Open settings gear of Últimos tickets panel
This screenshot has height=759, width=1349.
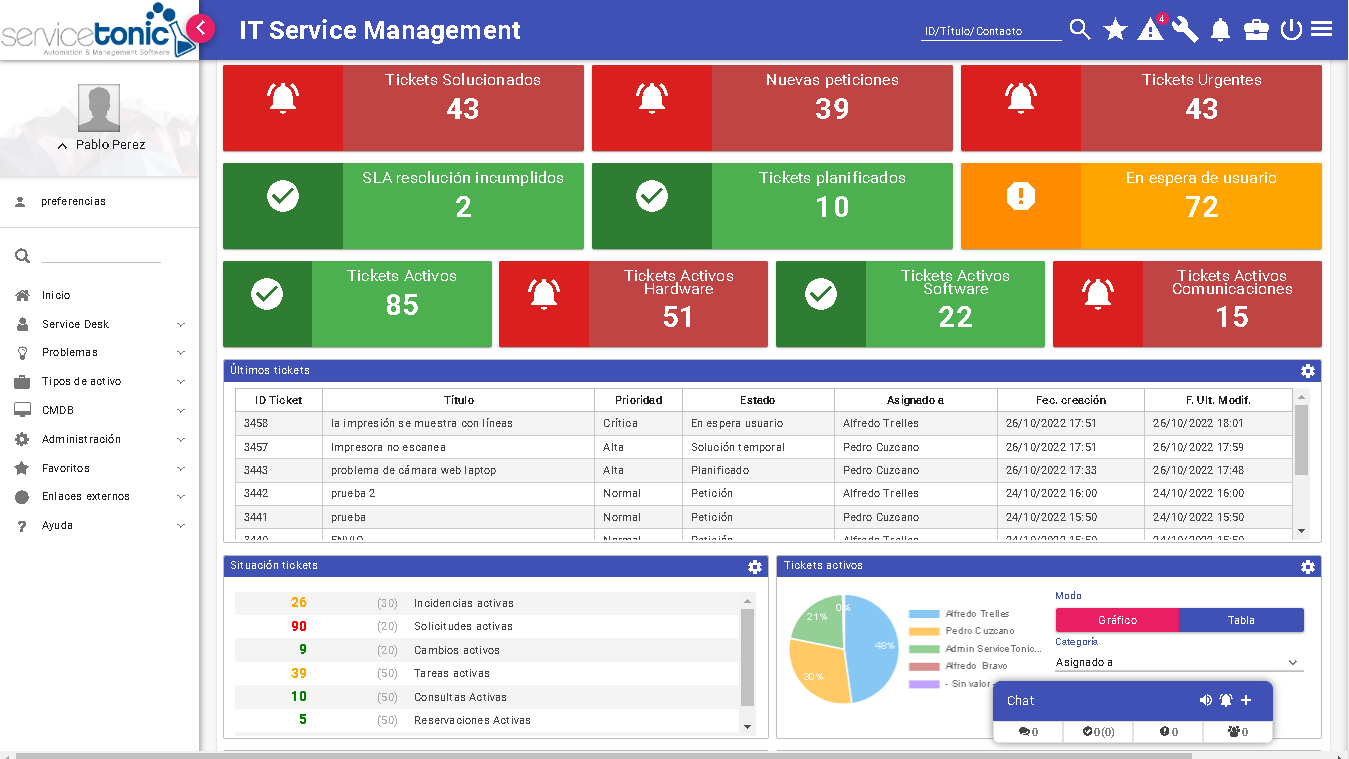(x=1307, y=371)
